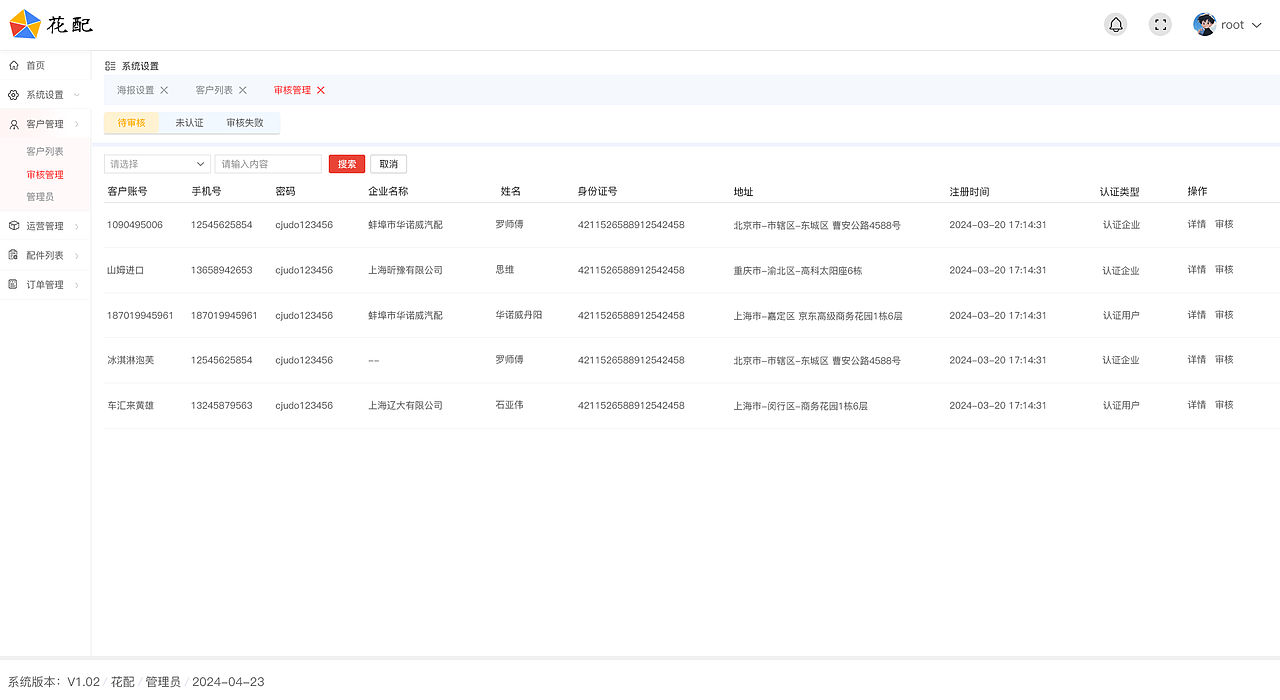Click the name 华诺威丹阳
The width and height of the screenshot is (1280, 700).
(x=518, y=315)
